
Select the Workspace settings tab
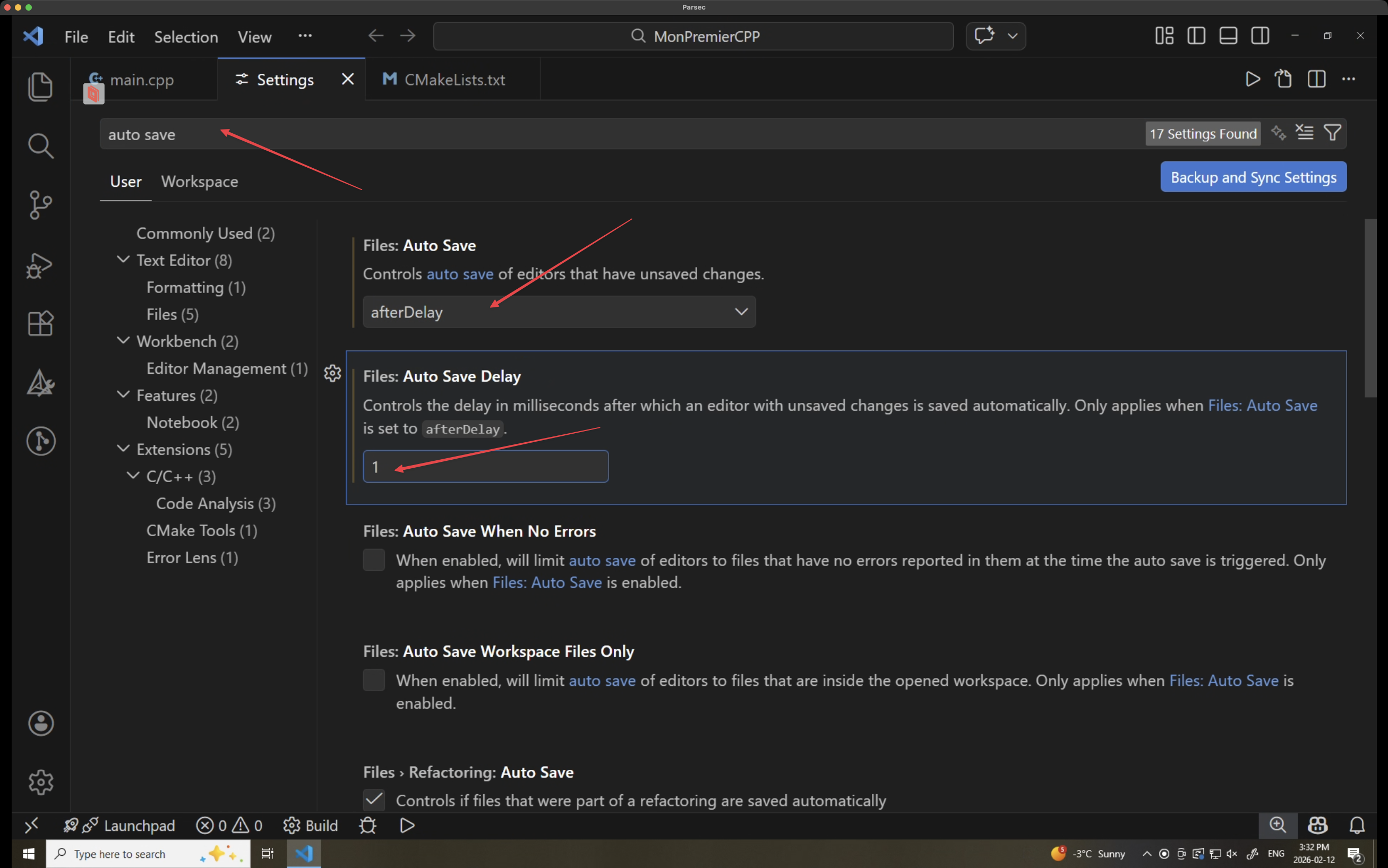(x=199, y=182)
